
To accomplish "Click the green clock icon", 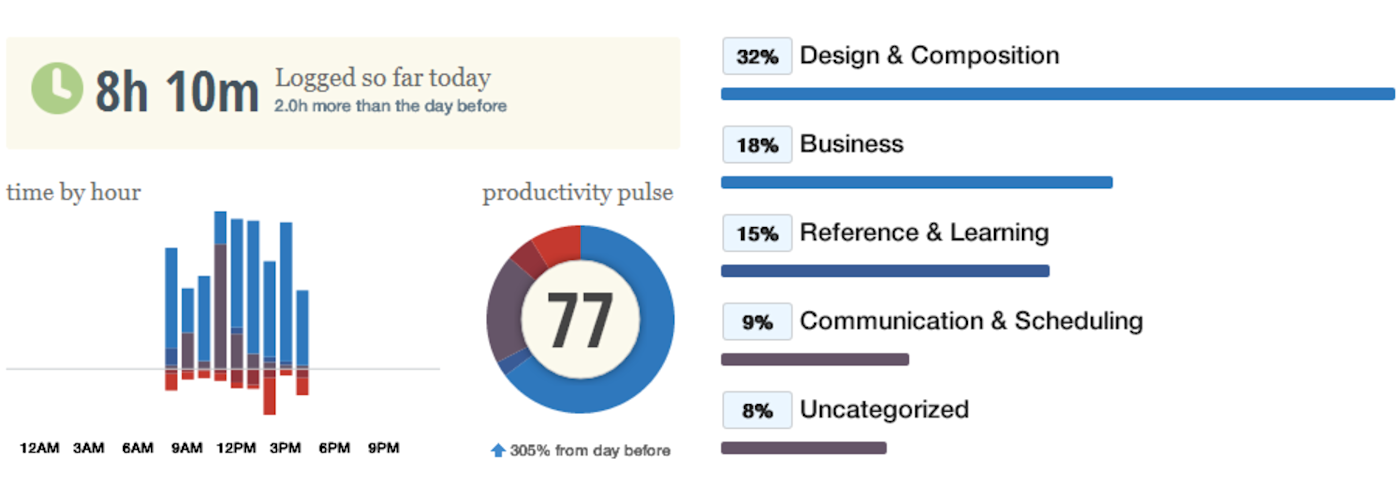I will point(57,88).
